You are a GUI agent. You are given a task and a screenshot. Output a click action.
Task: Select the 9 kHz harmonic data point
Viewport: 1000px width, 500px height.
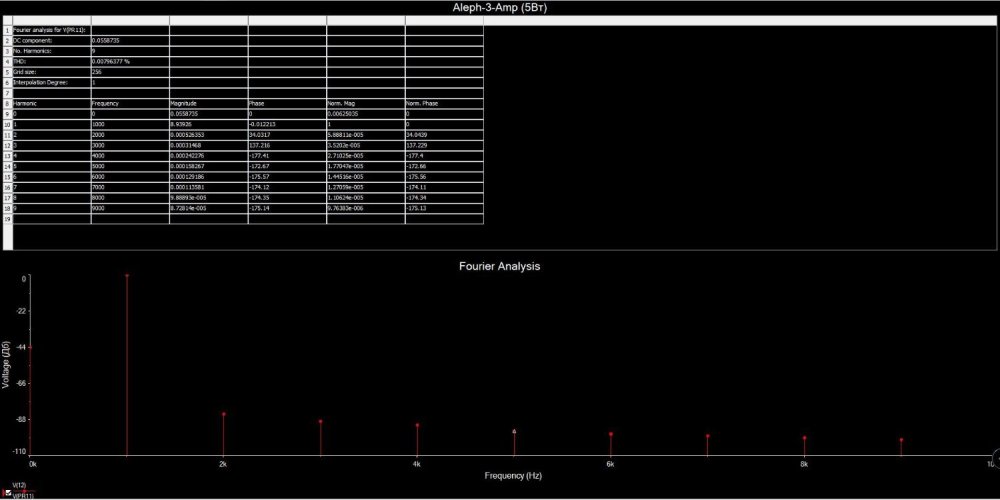901,440
